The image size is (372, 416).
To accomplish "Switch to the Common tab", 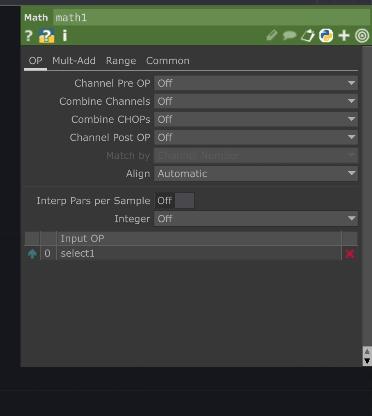I will pyautogui.click(x=168, y=61).
